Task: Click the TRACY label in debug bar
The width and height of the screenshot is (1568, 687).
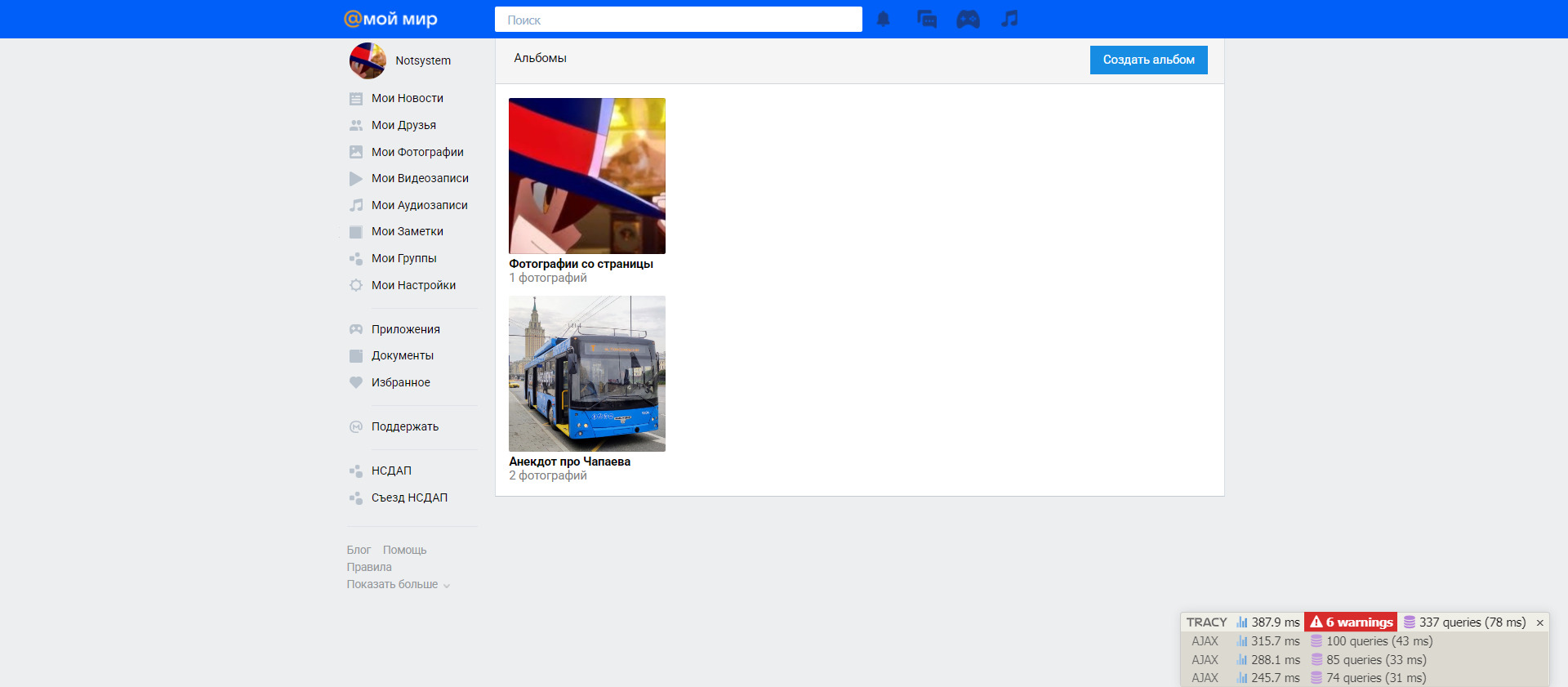Action: pos(1206,622)
